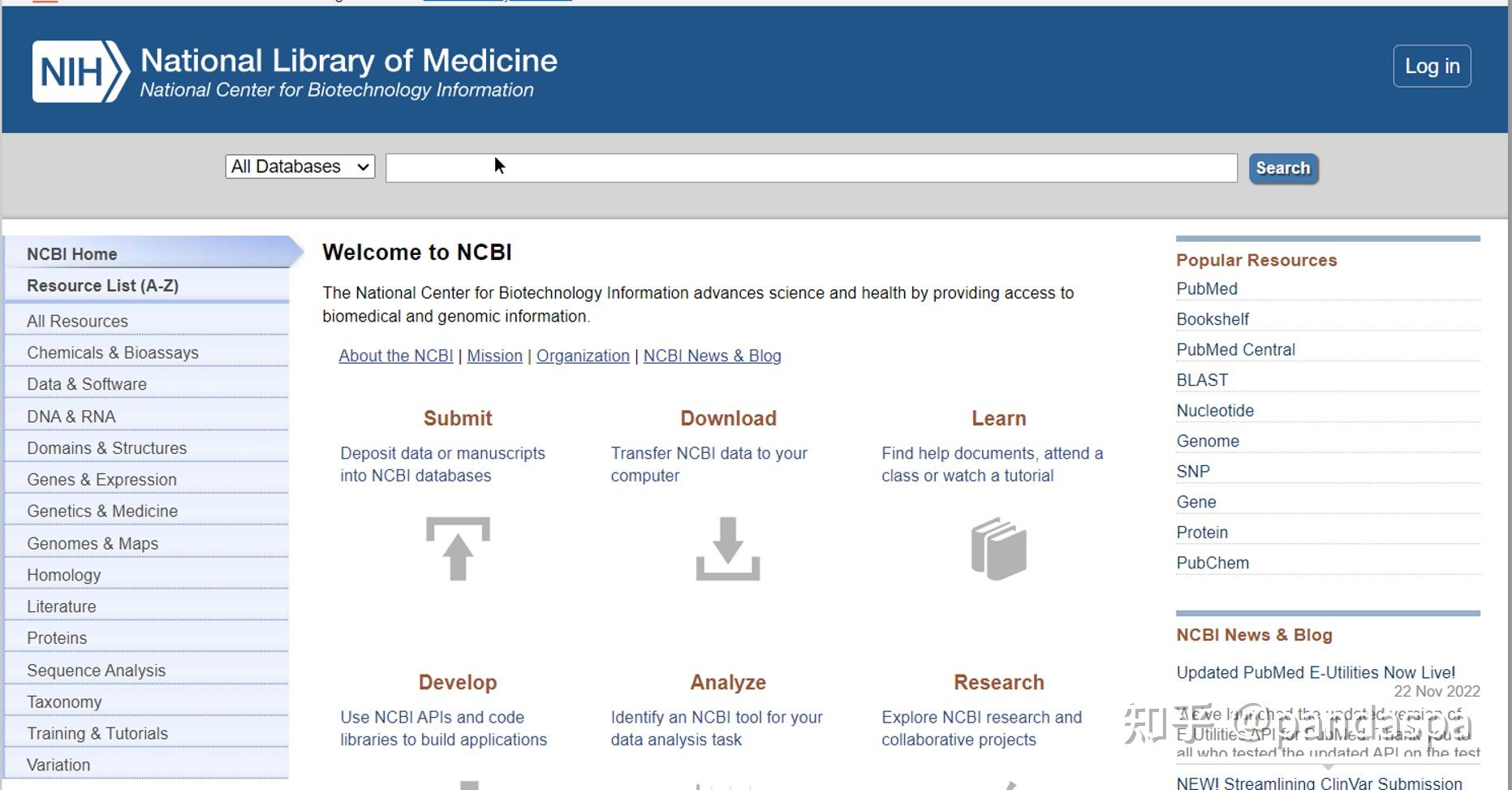This screenshot has width=1512, height=790.
Task: Open BLAST from Popular Resources
Action: point(1202,380)
